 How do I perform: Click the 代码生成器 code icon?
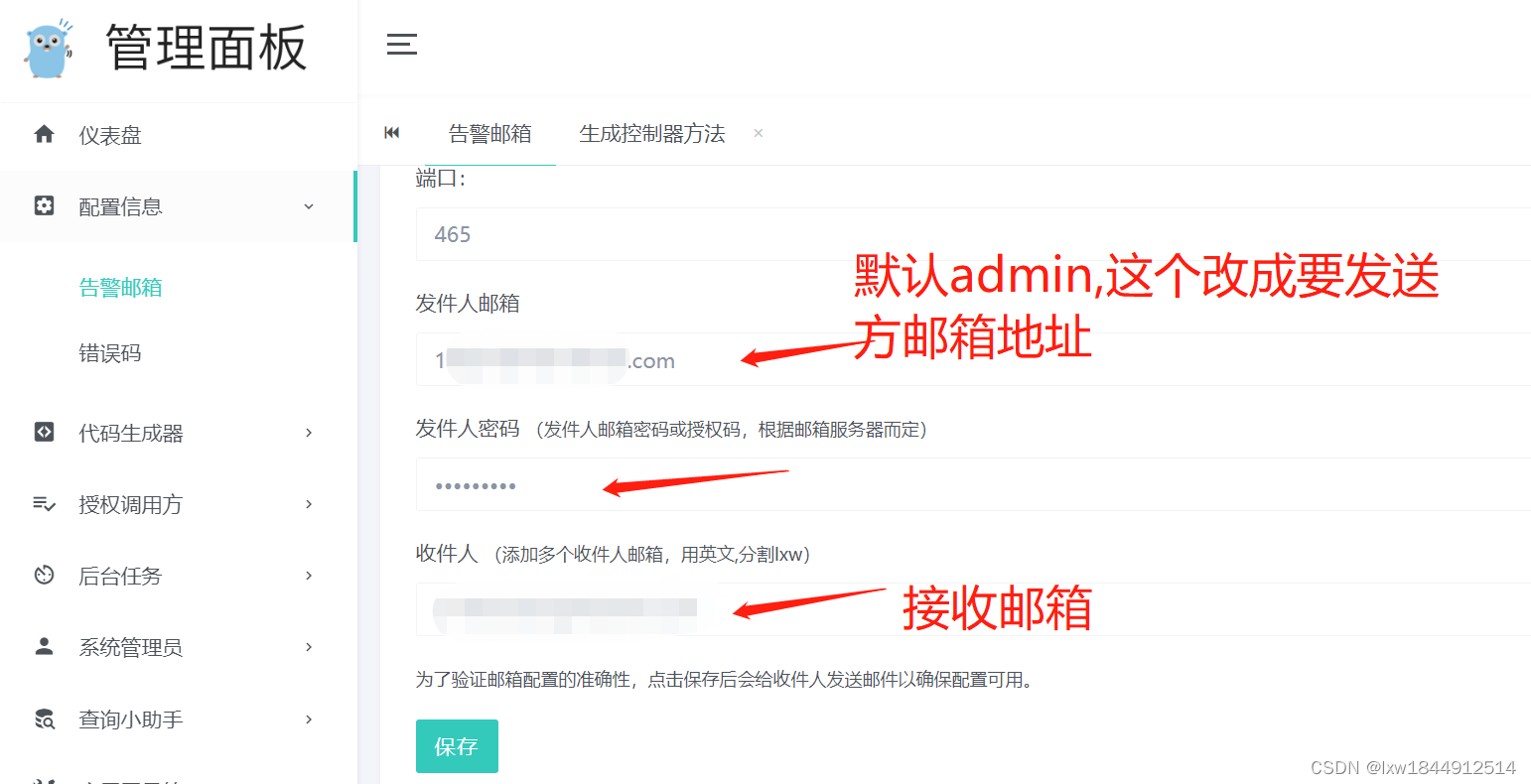(44, 432)
